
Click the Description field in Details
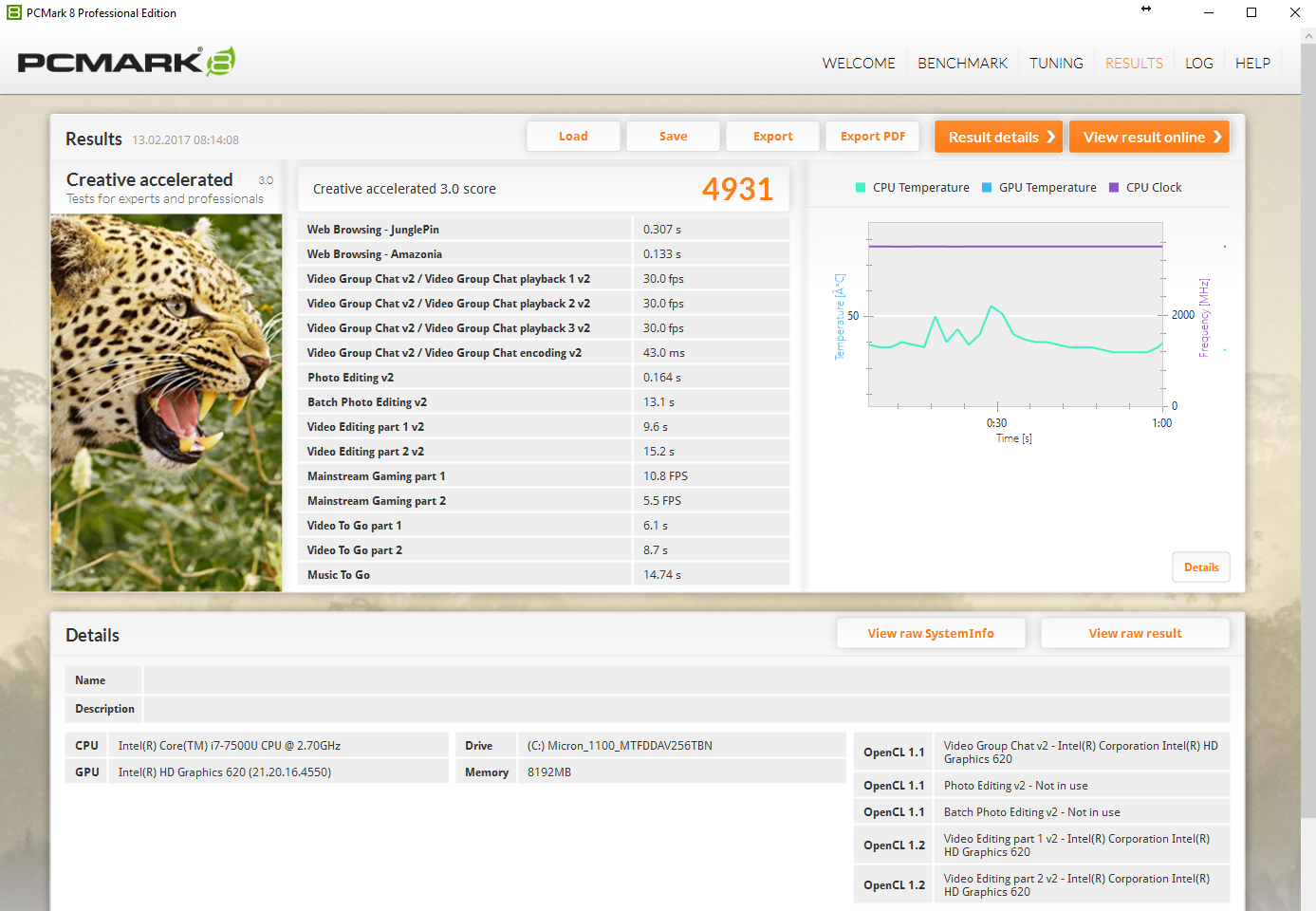click(687, 709)
